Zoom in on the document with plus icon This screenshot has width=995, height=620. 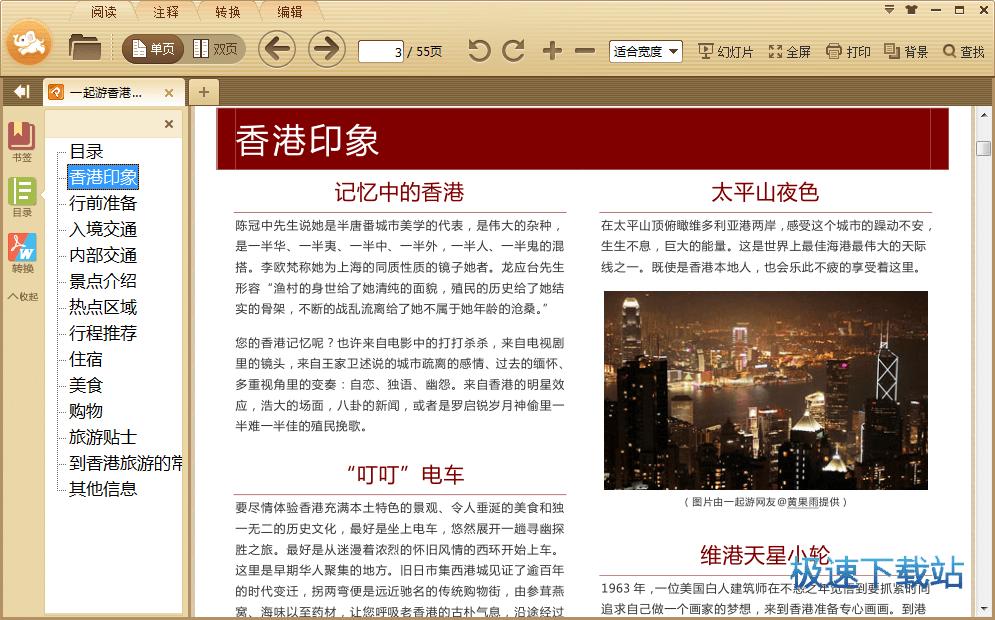click(x=550, y=48)
